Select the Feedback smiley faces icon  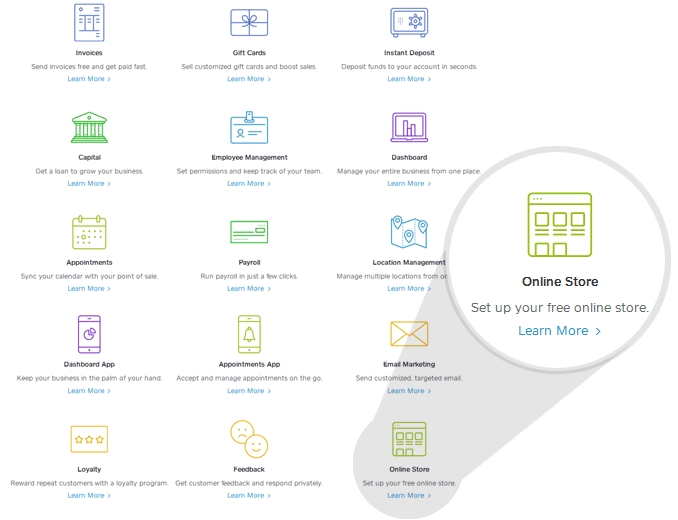pyautogui.click(x=249, y=439)
